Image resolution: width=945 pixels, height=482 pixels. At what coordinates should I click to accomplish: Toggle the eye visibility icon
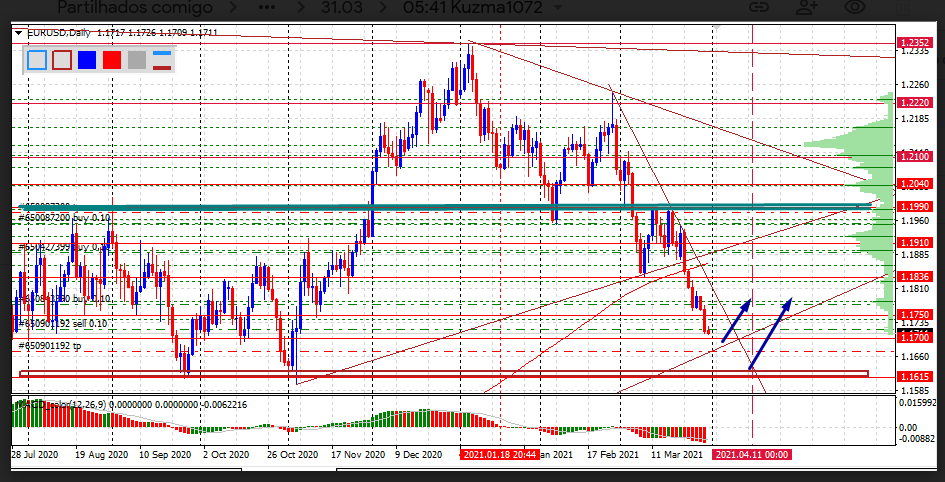pos(855,8)
